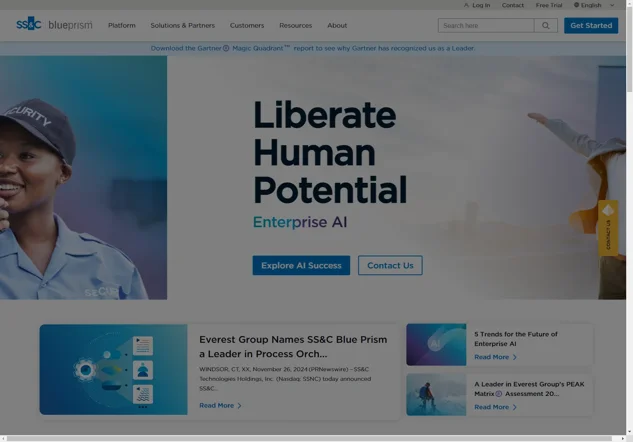The height and width of the screenshot is (442, 633).
Task: Open the About menu
Action: click(337, 25)
